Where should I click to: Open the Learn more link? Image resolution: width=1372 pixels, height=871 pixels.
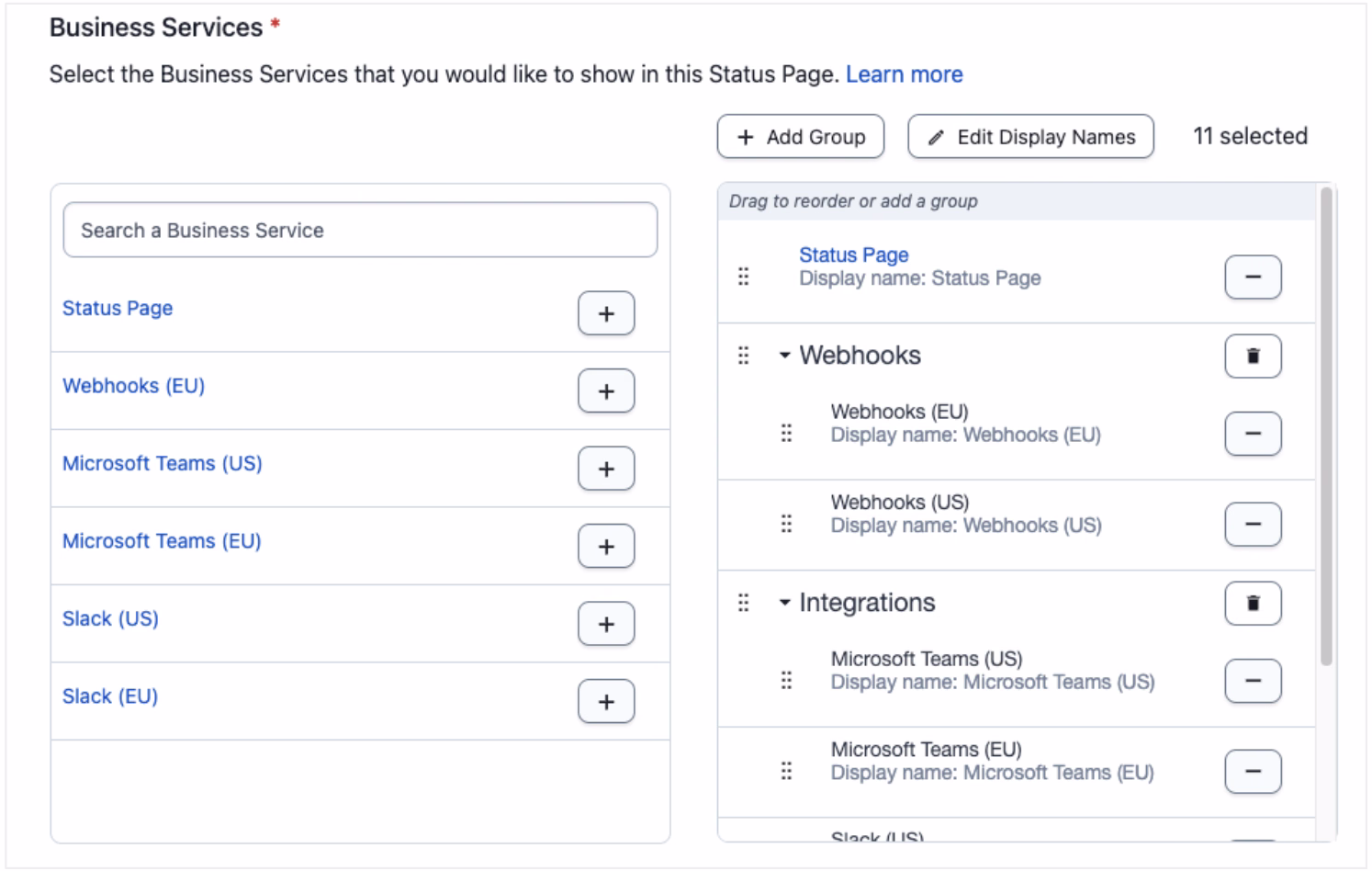click(904, 74)
